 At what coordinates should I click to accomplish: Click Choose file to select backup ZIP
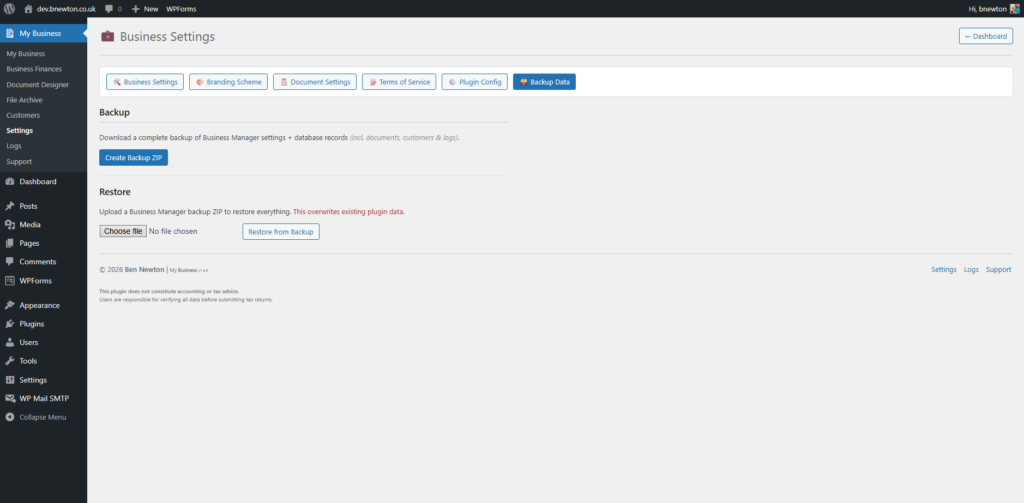pos(123,231)
